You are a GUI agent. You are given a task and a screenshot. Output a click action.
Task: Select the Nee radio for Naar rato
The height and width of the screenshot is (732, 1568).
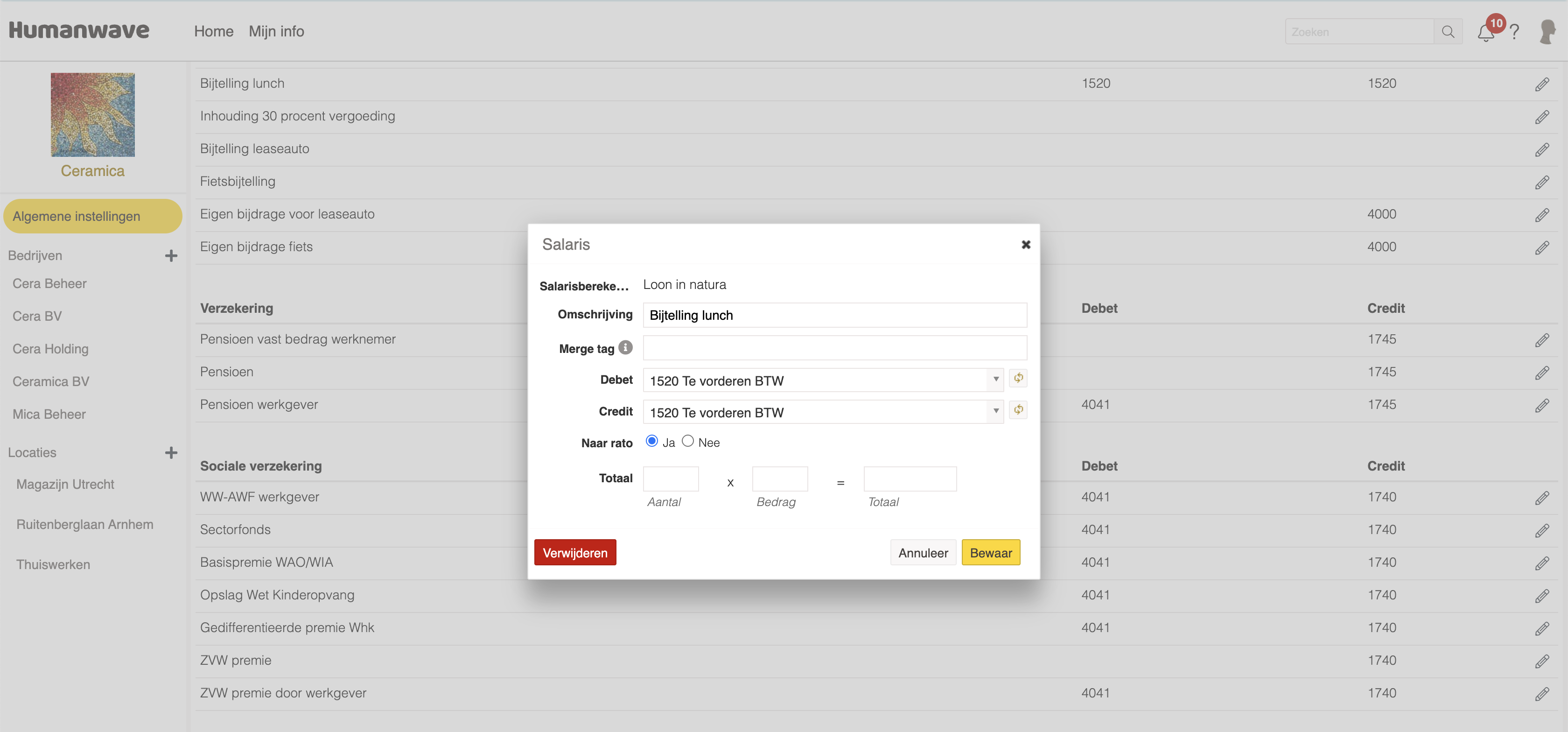(688, 441)
